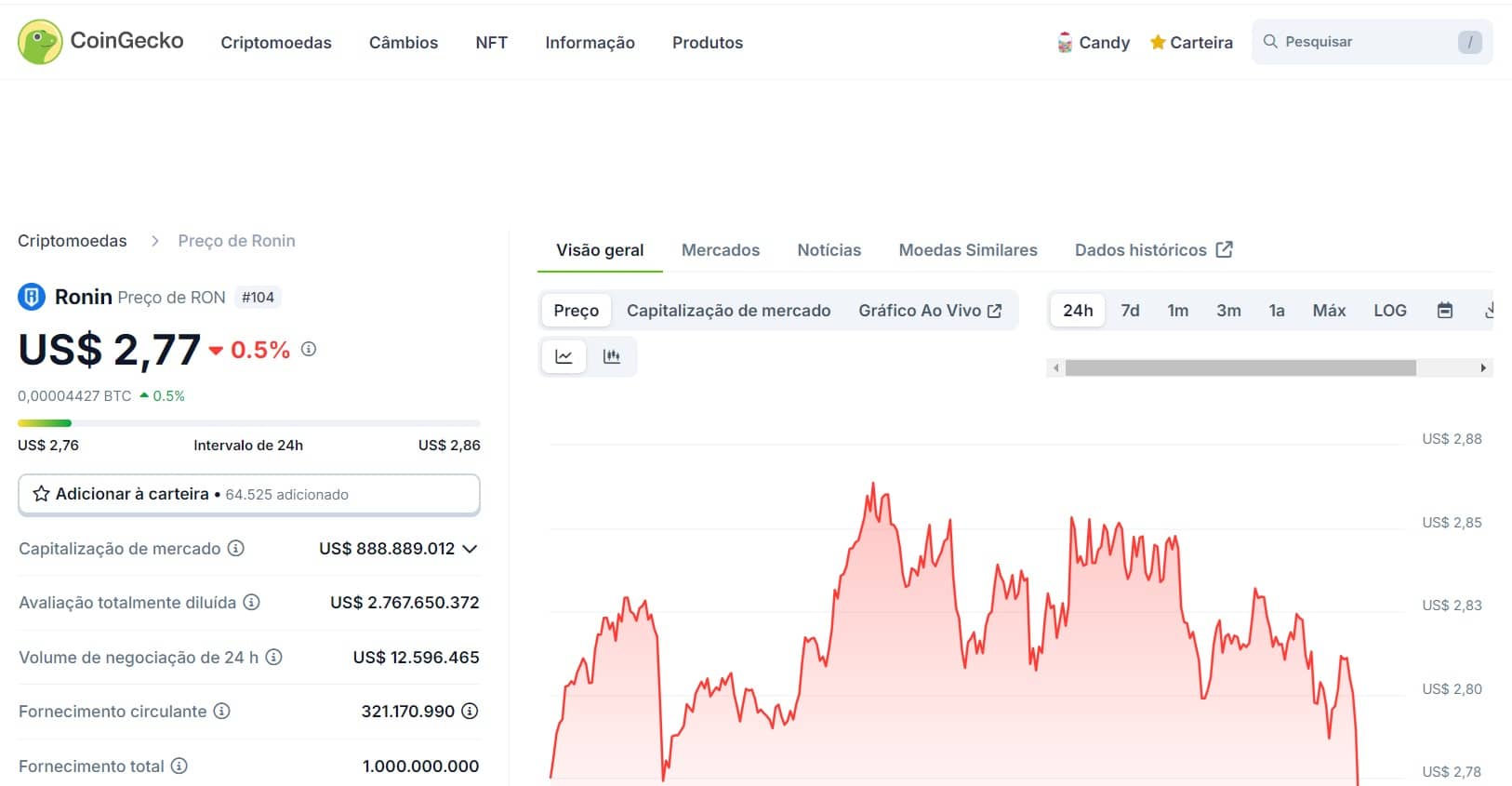The height and width of the screenshot is (786, 1512).
Task: Select the 1m time range
Action: (x=1178, y=311)
